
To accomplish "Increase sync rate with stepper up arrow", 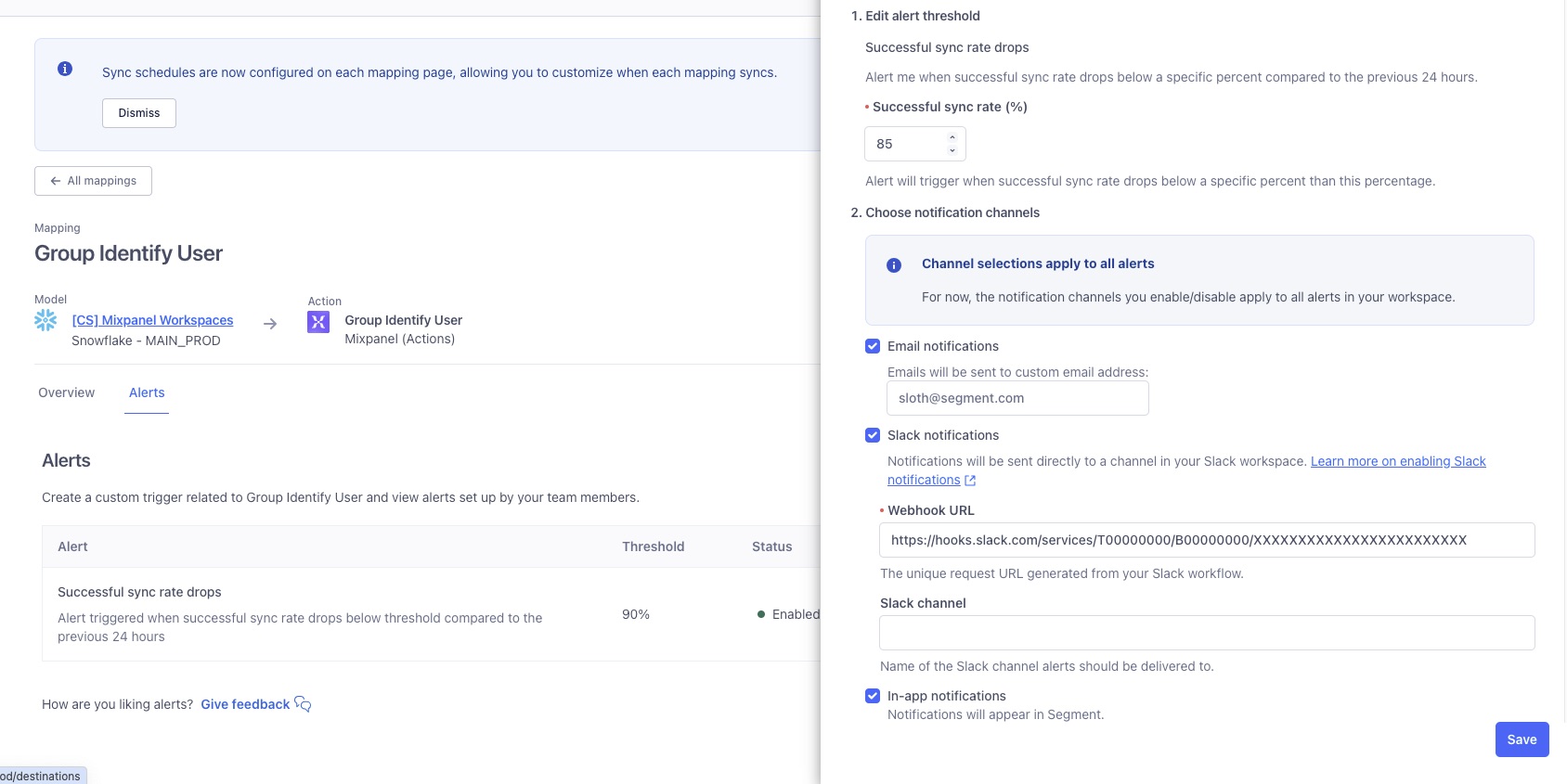I will pyautogui.click(x=952, y=138).
